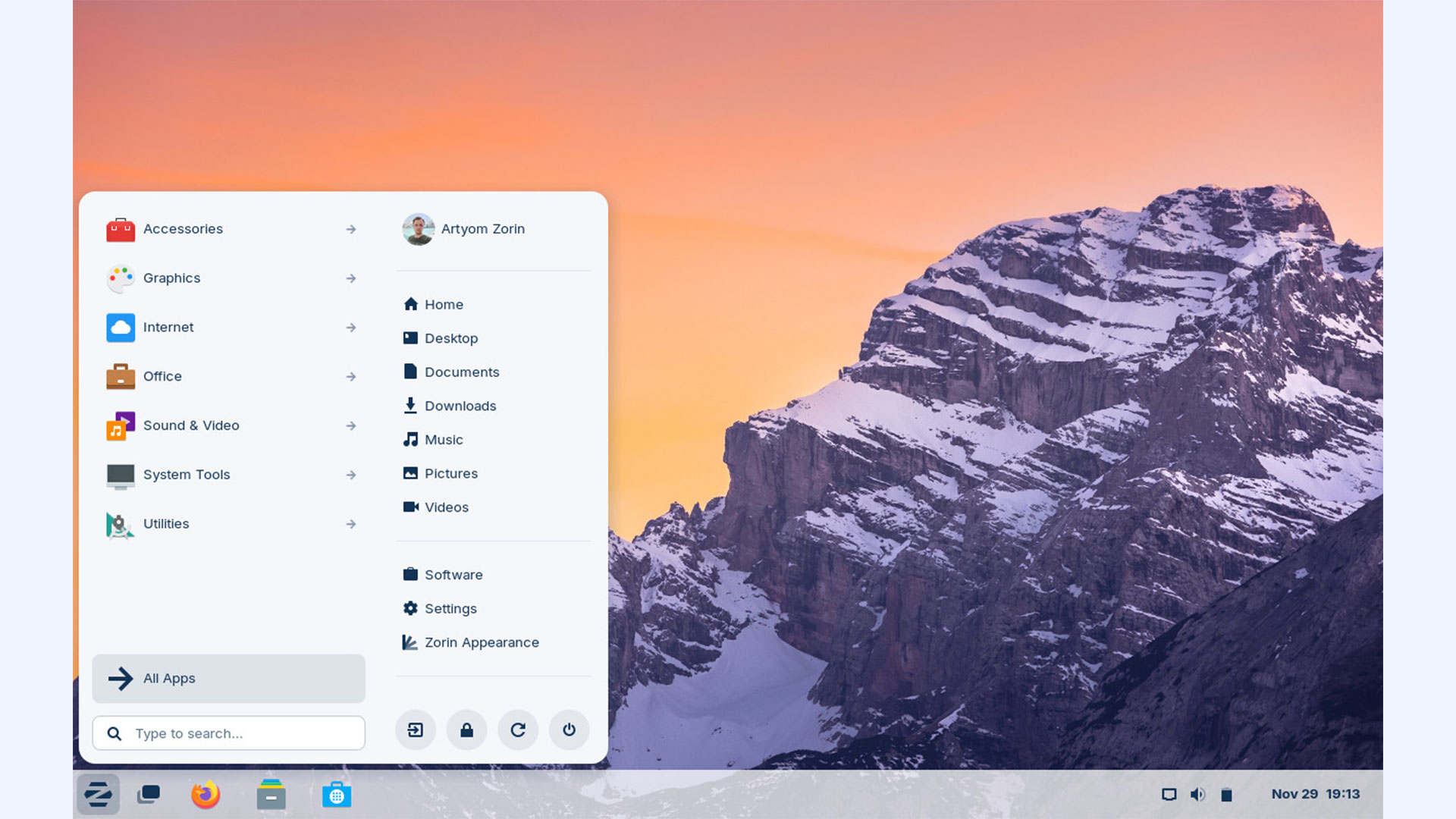
Task: Expand System Tools submenu arrow
Action: [351, 475]
